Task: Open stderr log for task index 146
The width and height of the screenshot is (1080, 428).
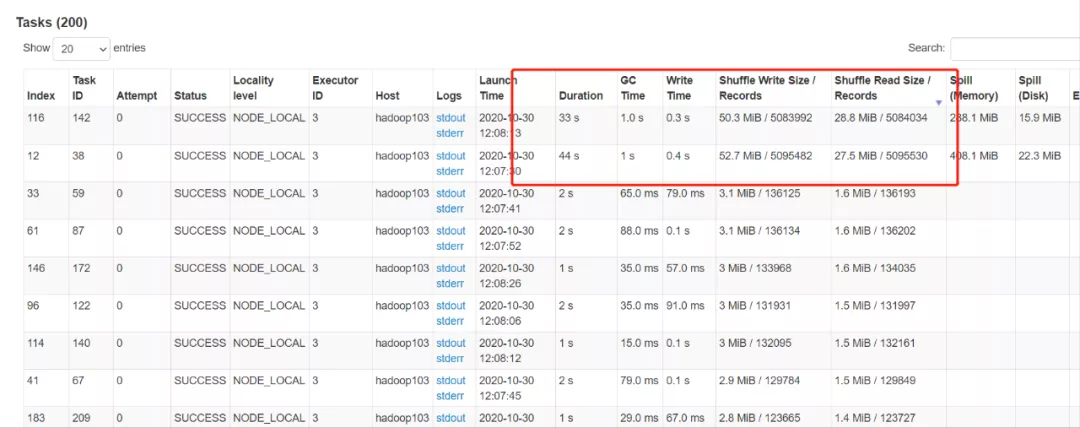Action: 451,283
